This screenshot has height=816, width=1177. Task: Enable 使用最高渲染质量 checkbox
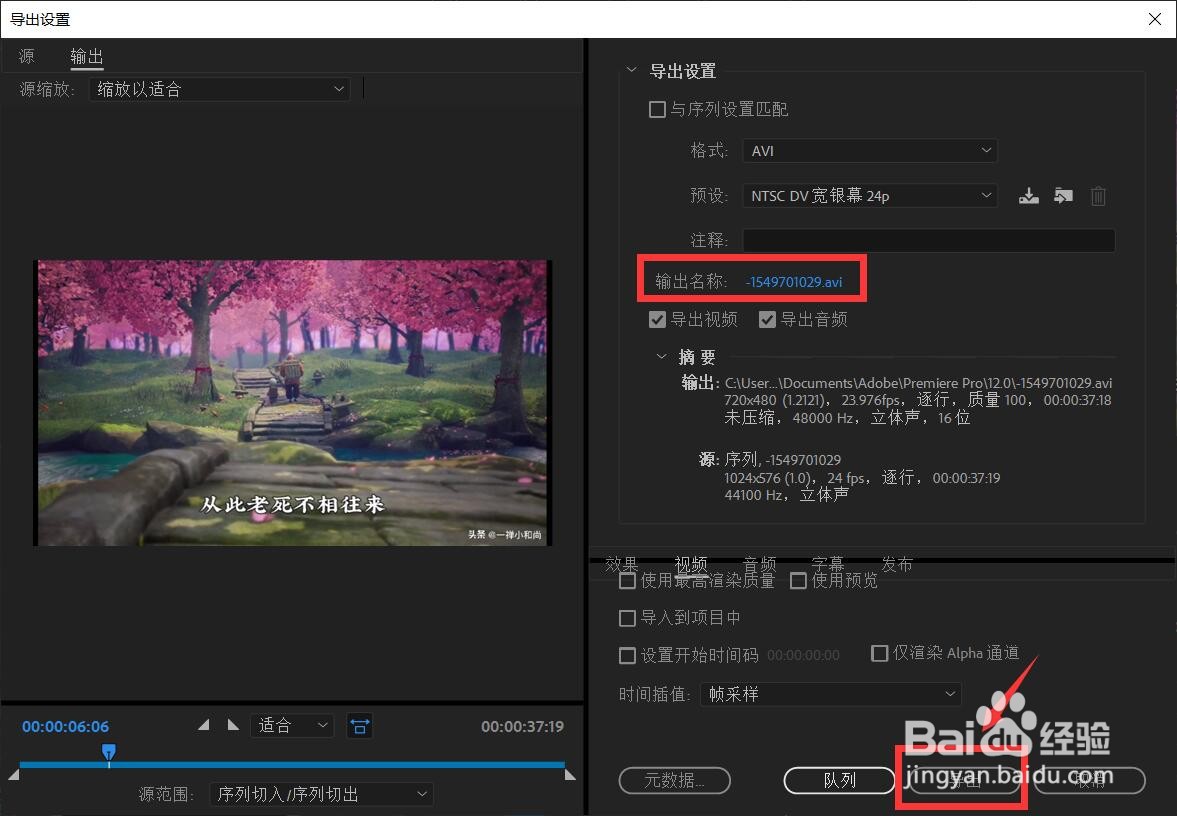[627, 581]
